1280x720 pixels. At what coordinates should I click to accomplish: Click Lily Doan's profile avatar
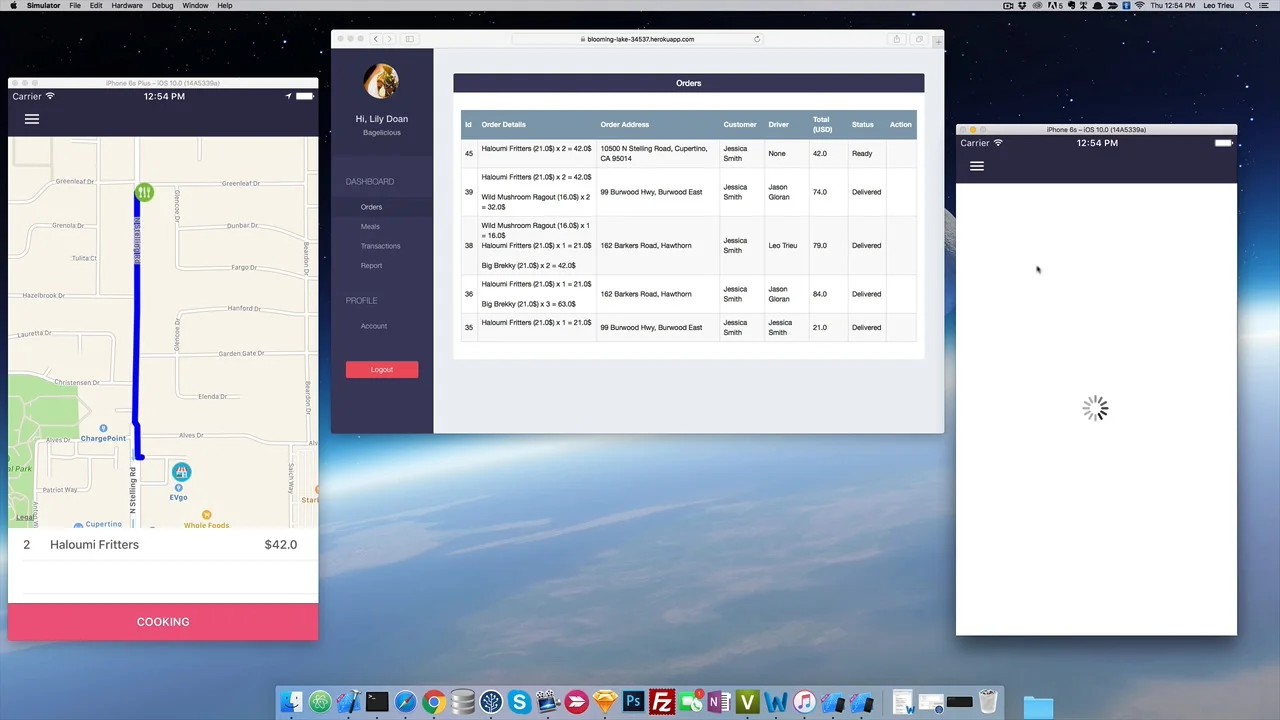click(381, 82)
